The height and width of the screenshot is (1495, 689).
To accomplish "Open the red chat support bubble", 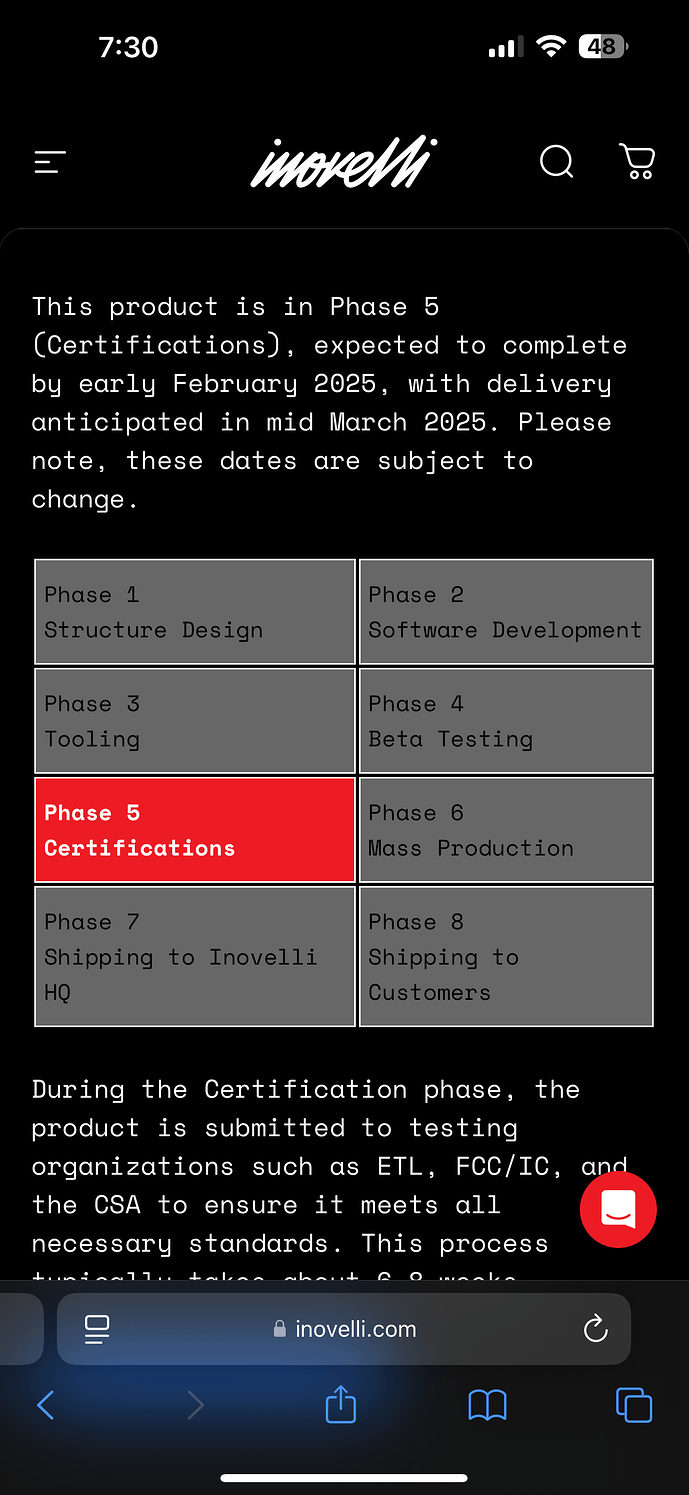I will 618,1210.
